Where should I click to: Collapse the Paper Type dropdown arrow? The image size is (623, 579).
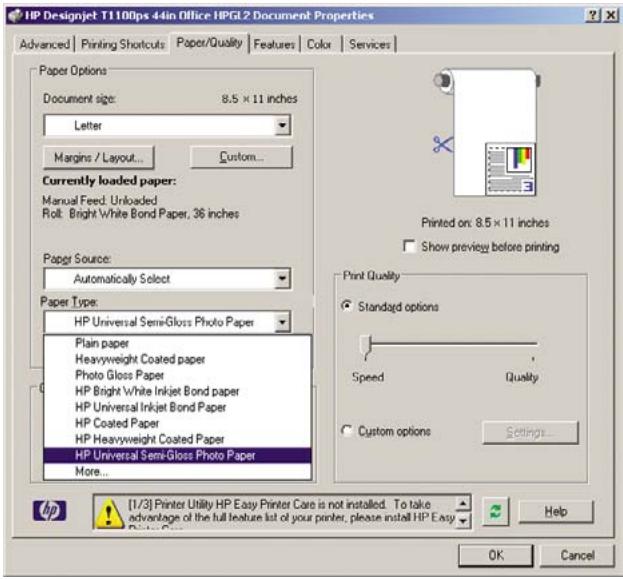coord(282,321)
